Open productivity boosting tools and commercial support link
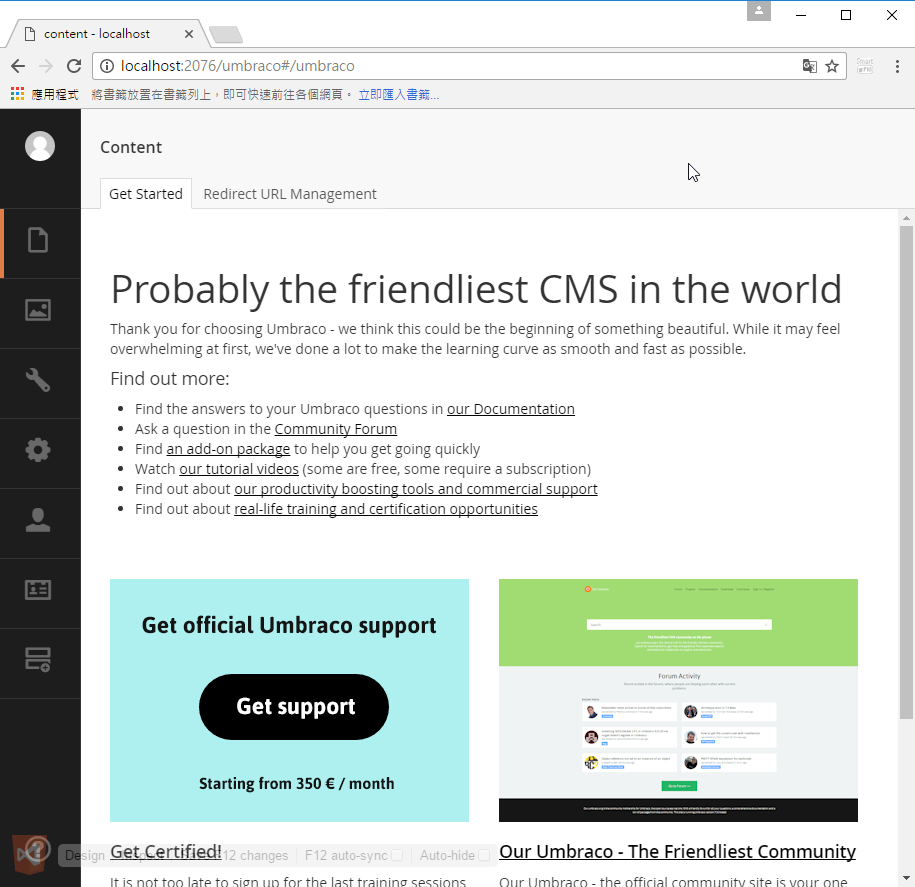 point(415,489)
